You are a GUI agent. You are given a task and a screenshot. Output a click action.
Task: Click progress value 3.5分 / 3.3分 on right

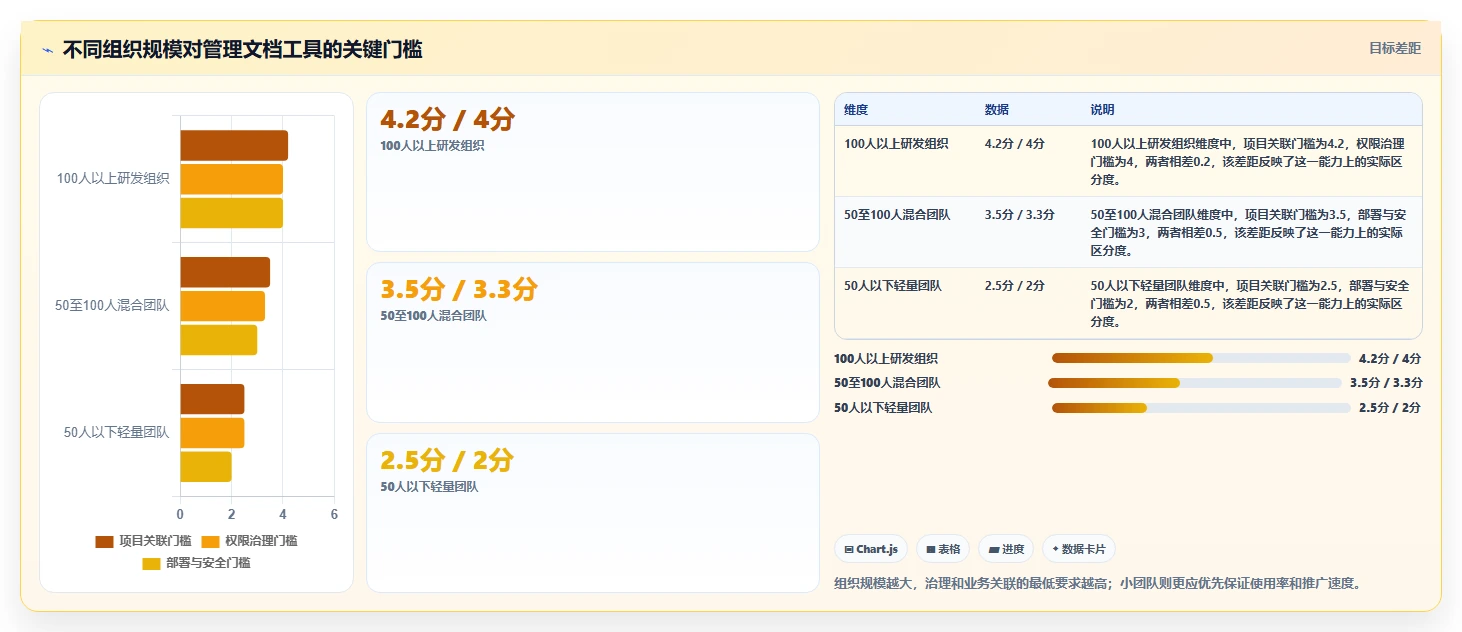pos(1386,383)
